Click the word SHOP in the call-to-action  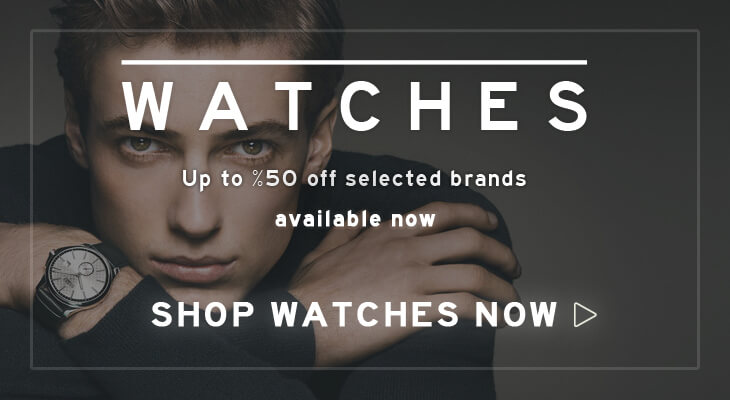[203, 314]
